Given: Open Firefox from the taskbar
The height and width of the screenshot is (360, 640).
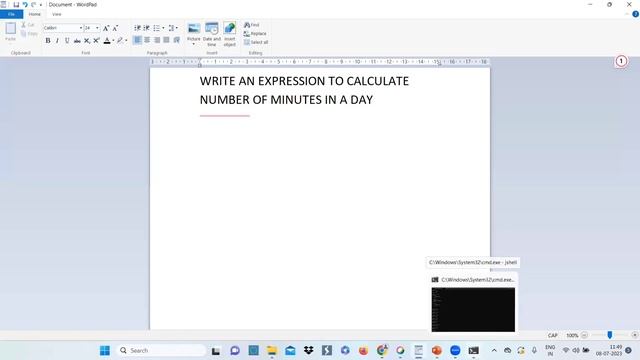Looking at the screenshot, I should tap(363, 350).
